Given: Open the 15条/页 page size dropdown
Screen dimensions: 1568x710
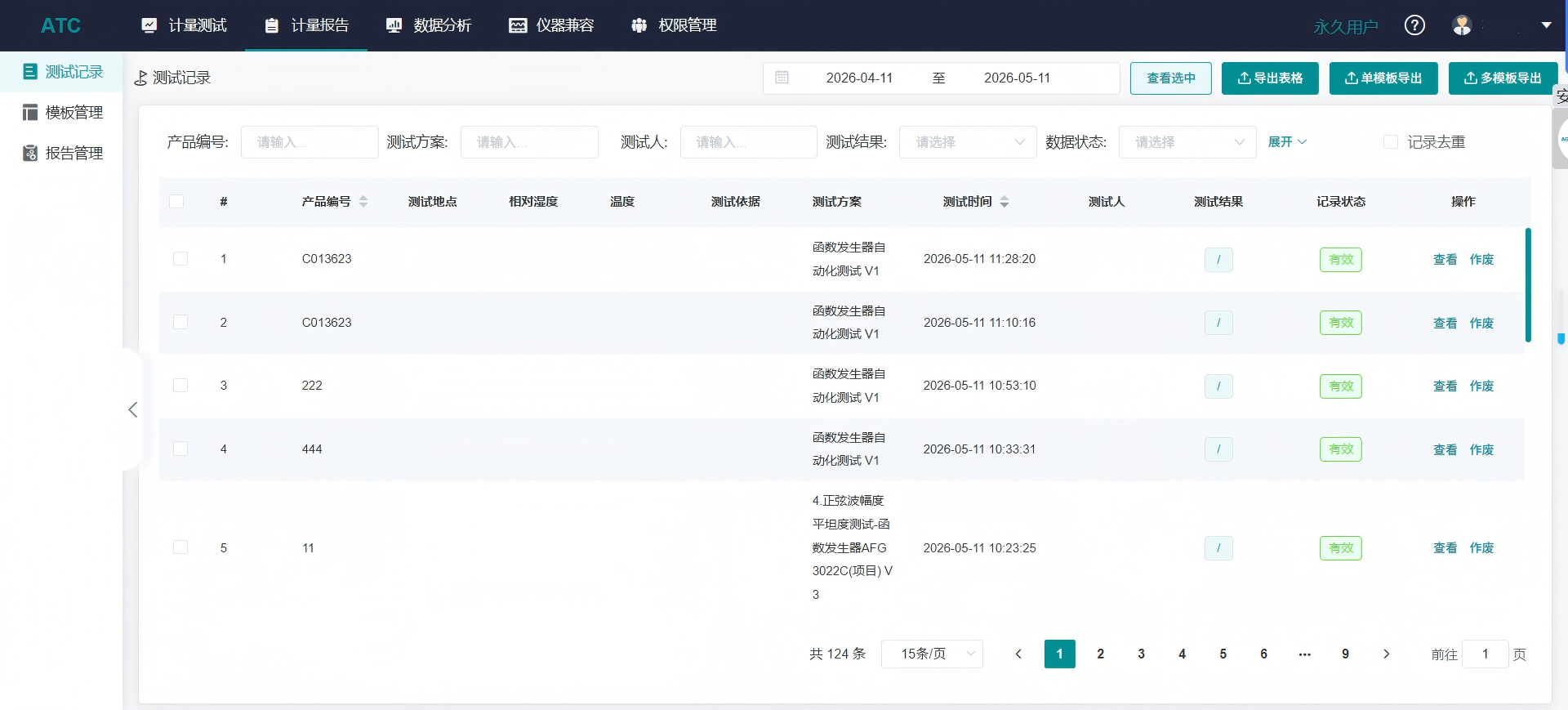Looking at the screenshot, I should [932, 654].
